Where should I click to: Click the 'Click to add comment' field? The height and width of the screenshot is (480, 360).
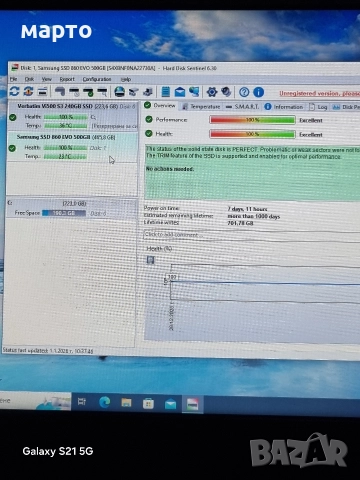pyautogui.click(x=252, y=235)
